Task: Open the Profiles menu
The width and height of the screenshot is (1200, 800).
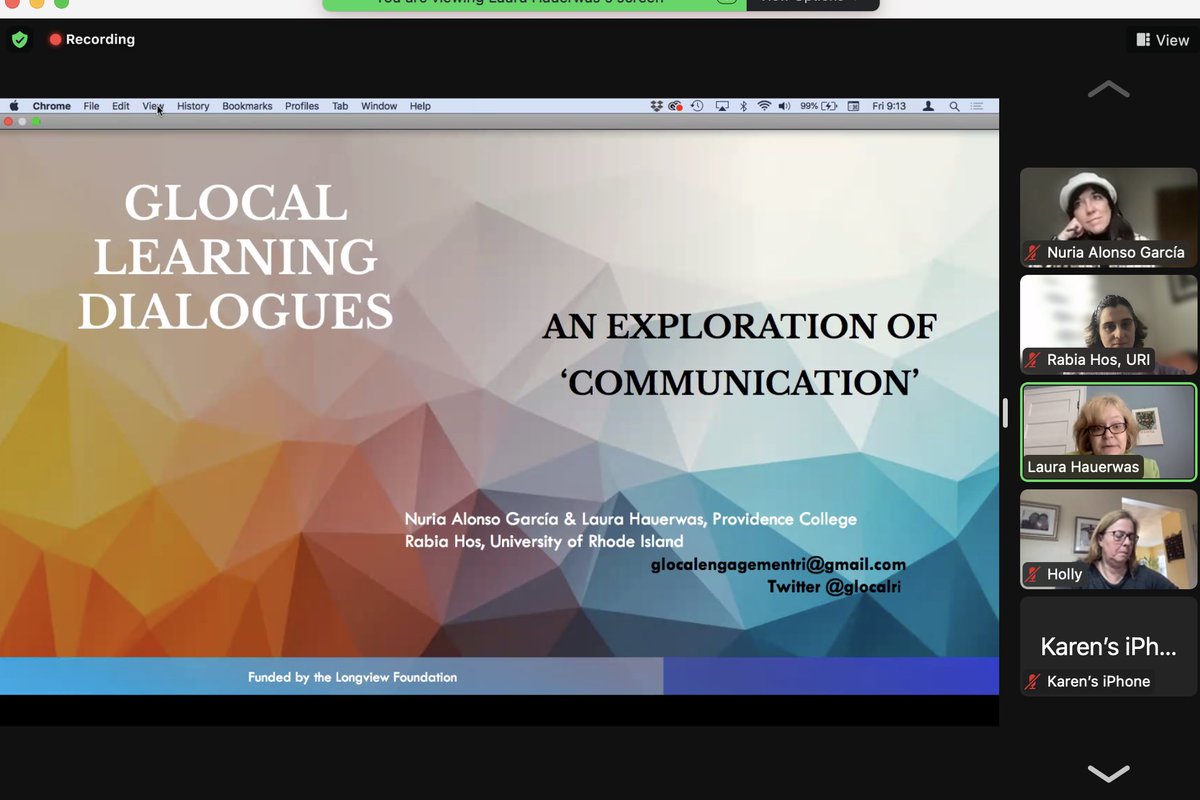Action: (302, 106)
